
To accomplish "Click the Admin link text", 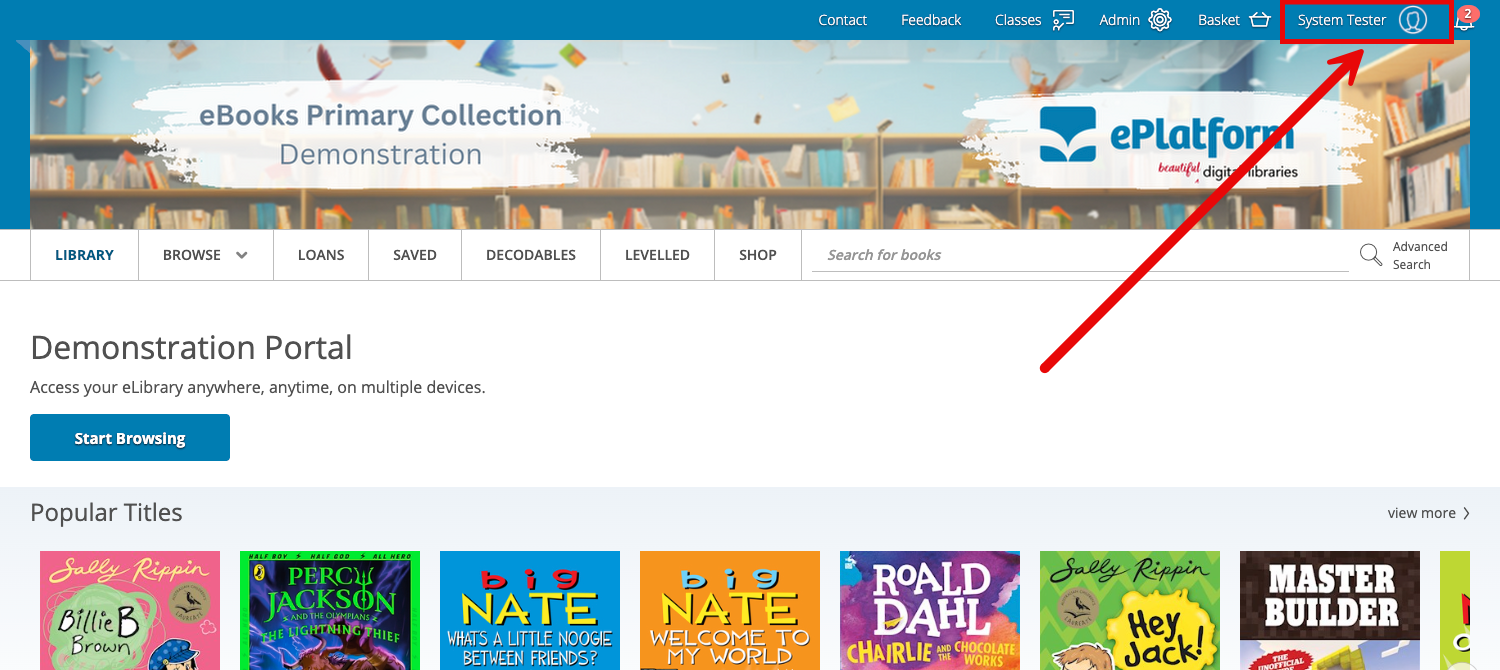I will (1119, 20).
